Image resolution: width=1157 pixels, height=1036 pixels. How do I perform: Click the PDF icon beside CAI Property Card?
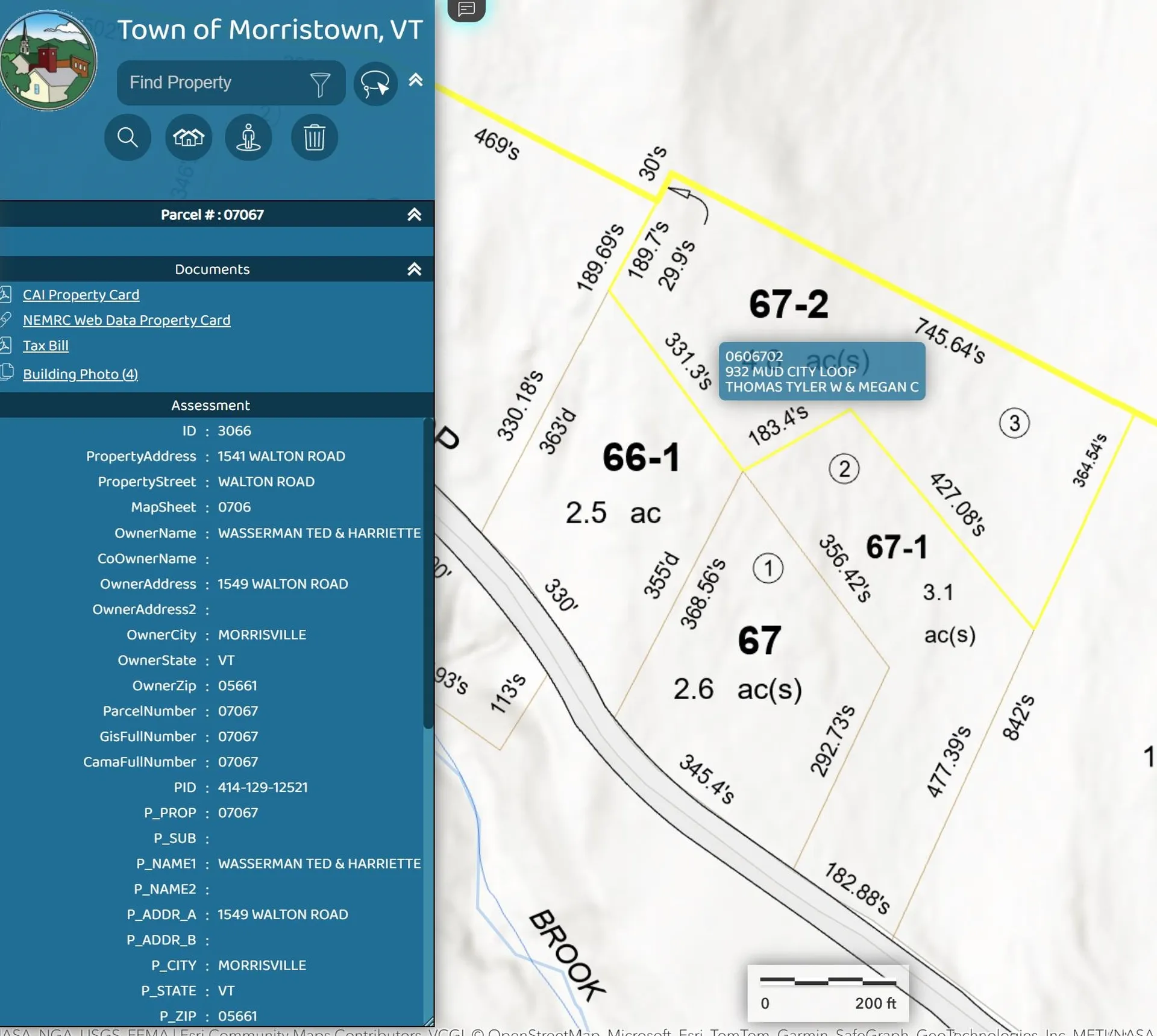[7, 294]
